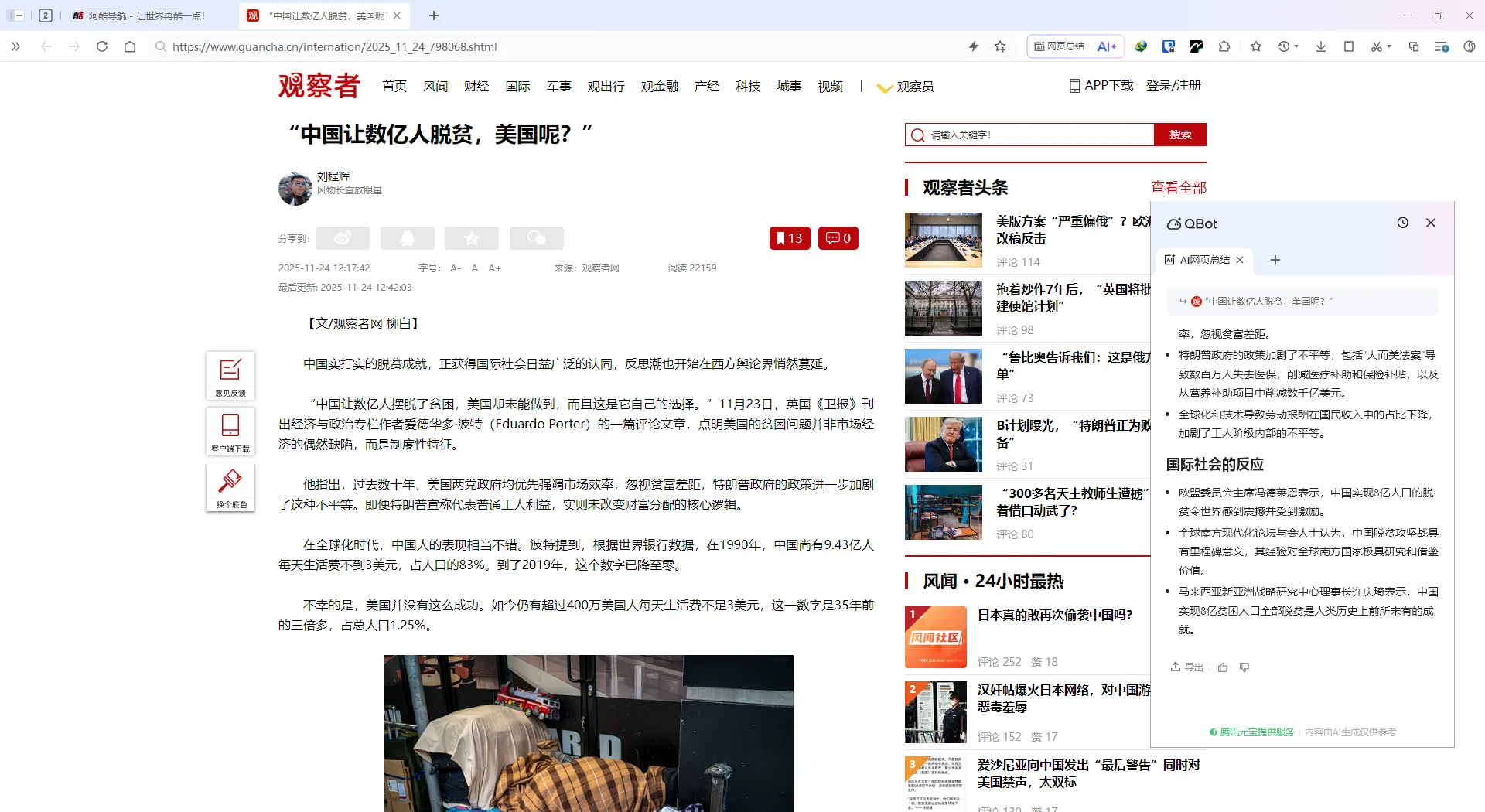This screenshot has height=812, width=1485.
Task: Open the 换个底色 background color changer
Action: [230, 487]
